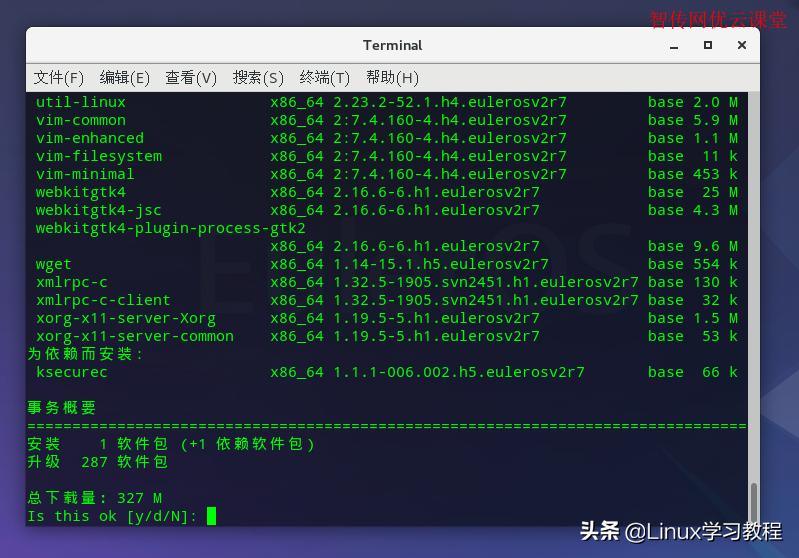
Task: Open the 搜索(S) menu
Action: (258, 78)
